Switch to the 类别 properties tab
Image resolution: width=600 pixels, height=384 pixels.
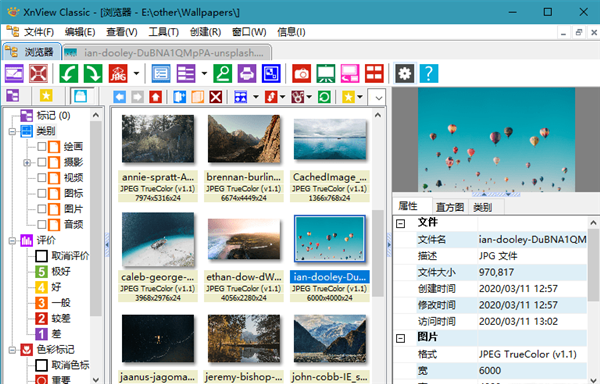(483, 207)
